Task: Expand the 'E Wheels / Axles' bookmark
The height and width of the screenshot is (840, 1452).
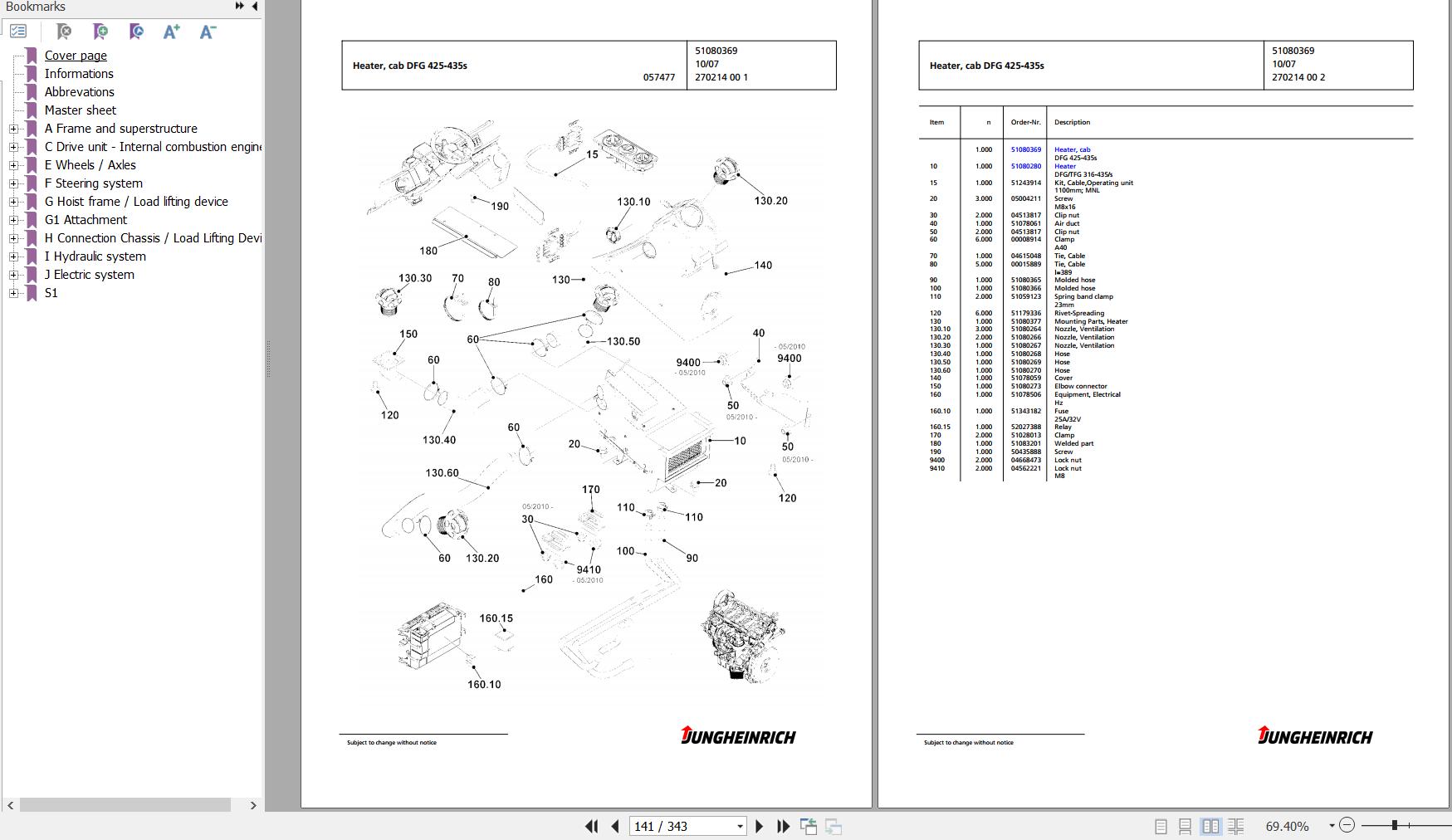Action: [x=13, y=165]
